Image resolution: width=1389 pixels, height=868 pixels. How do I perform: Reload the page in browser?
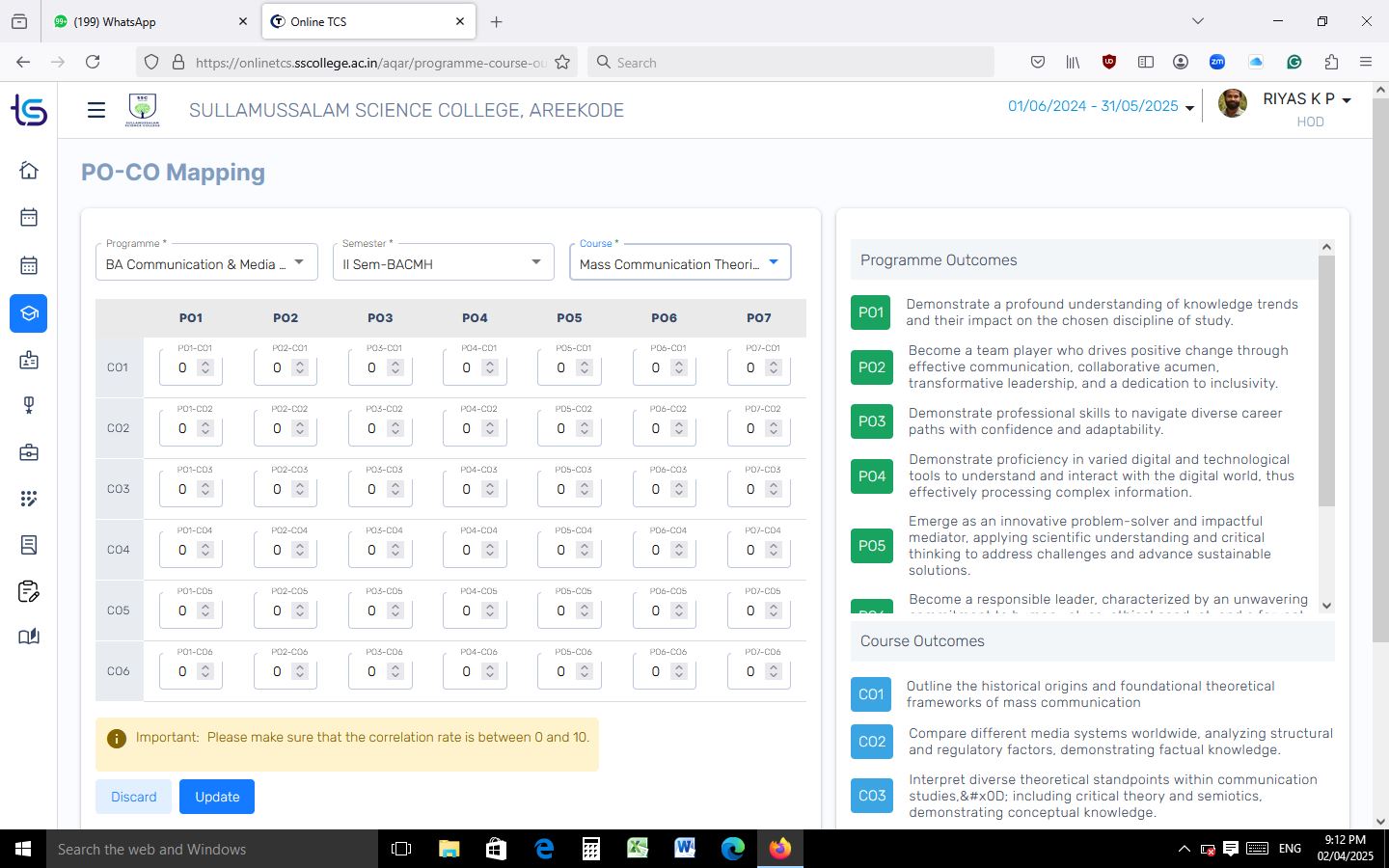93,62
